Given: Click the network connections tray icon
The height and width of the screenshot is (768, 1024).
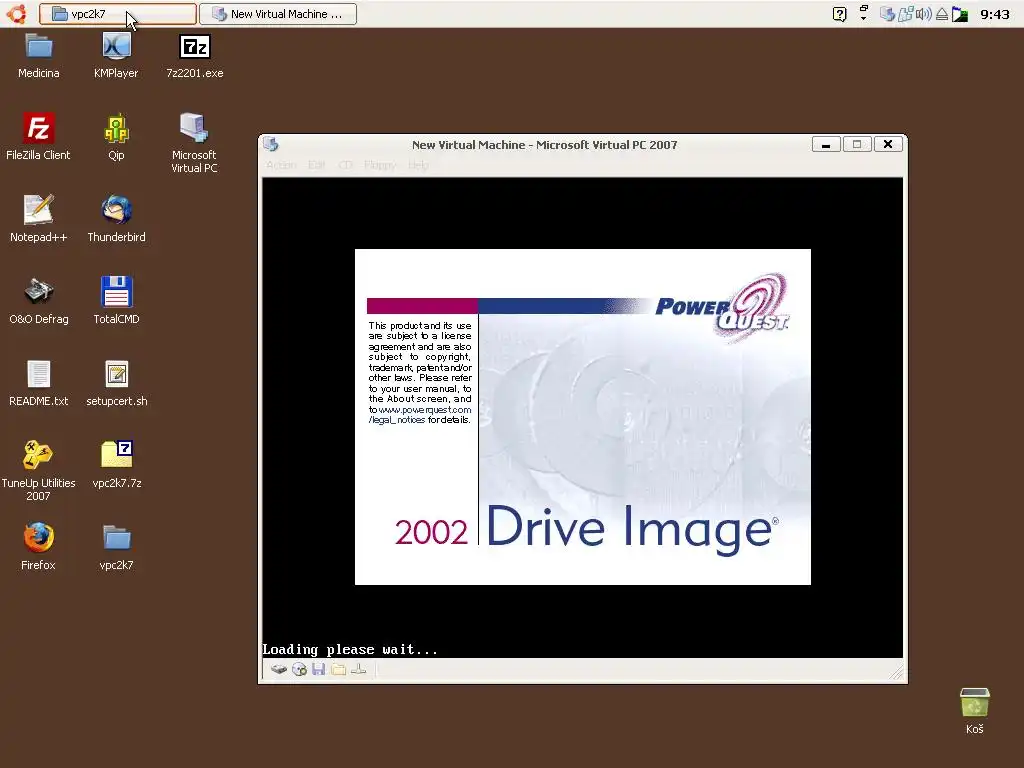Looking at the screenshot, I should 905,14.
